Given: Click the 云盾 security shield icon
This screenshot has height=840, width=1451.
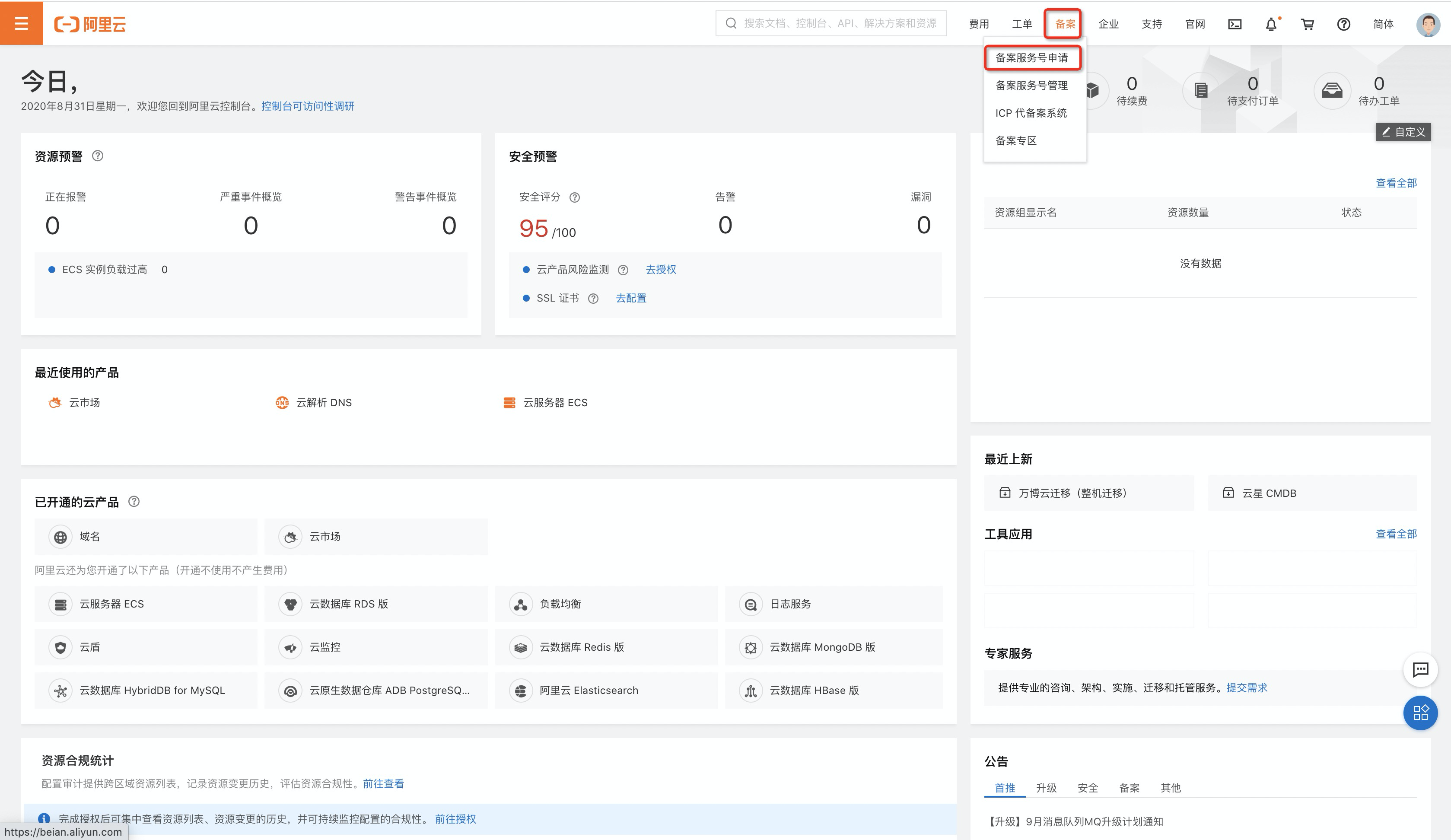Looking at the screenshot, I should pos(59,647).
